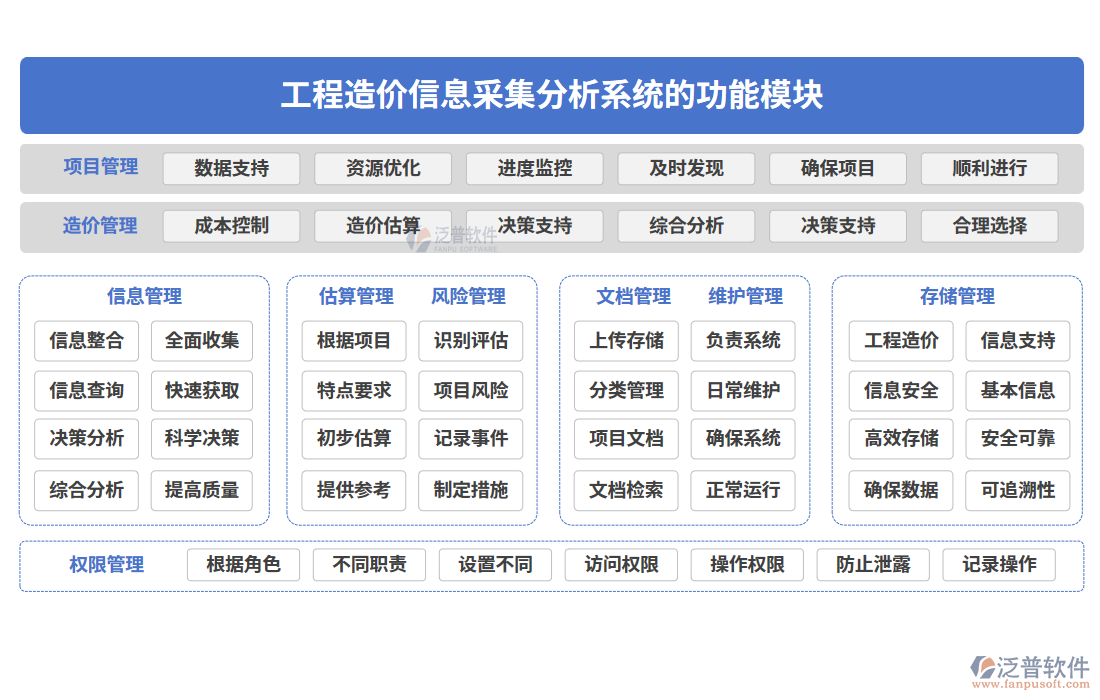
Task: Click the 信息管理 panel title
Action: 143,296
